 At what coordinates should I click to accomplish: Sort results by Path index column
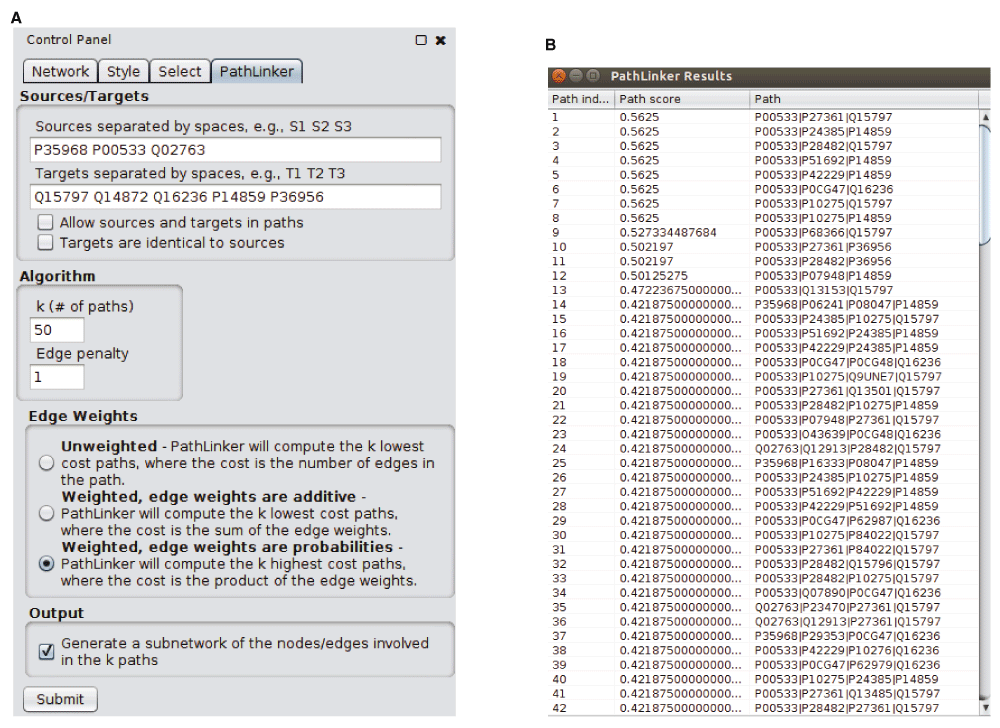(581, 99)
